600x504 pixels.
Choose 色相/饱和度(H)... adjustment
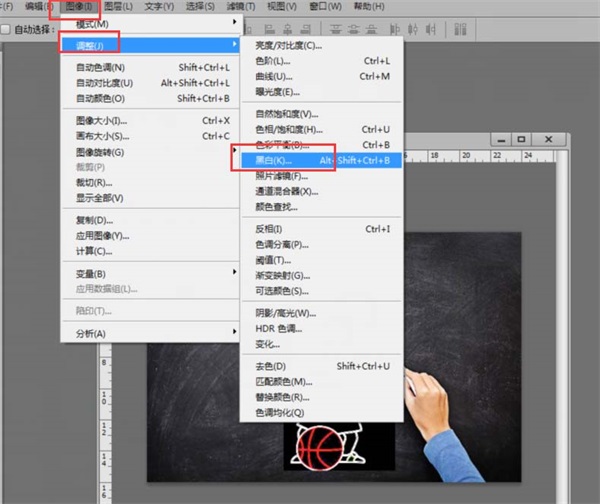pyautogui.click(x=321, y=129)
